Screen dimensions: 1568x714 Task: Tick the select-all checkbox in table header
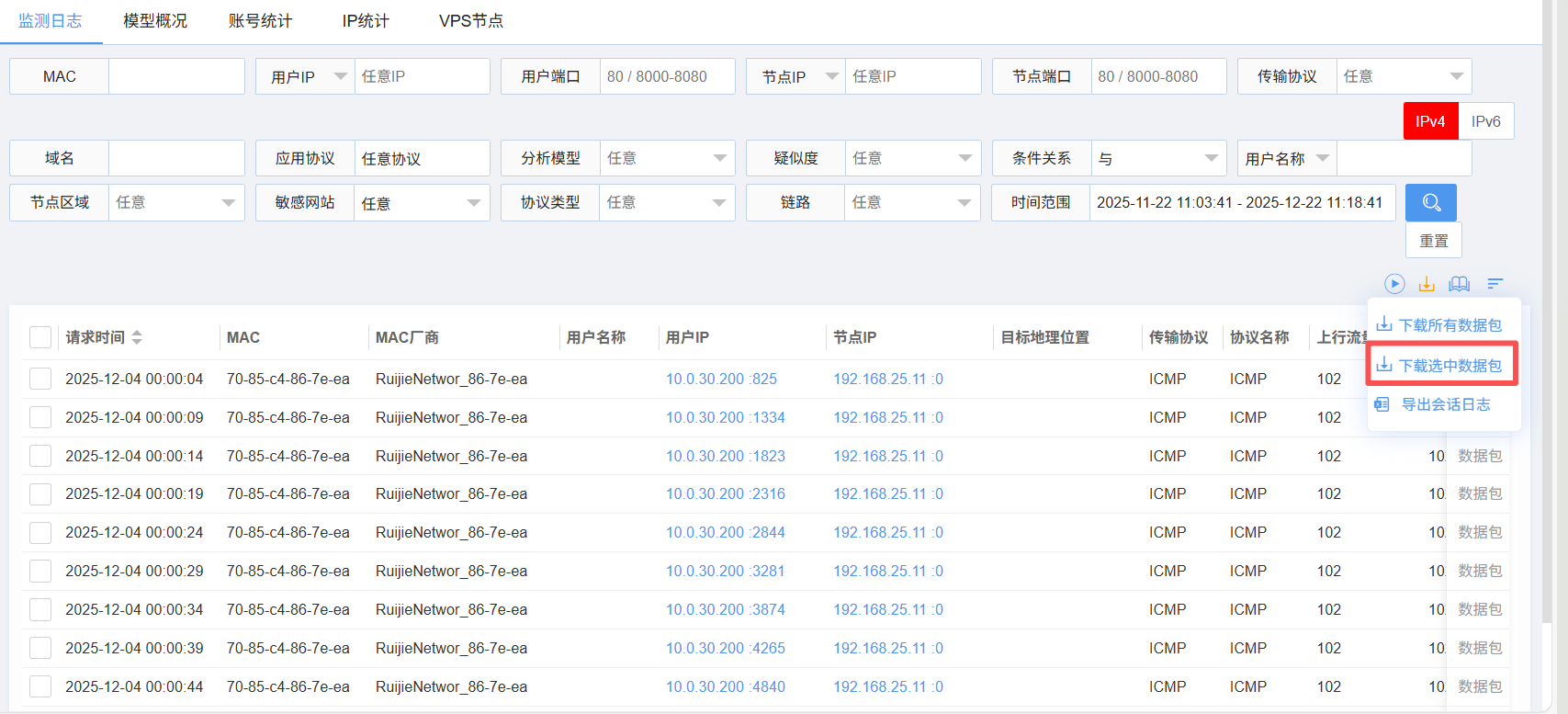[x=40, y=337]
